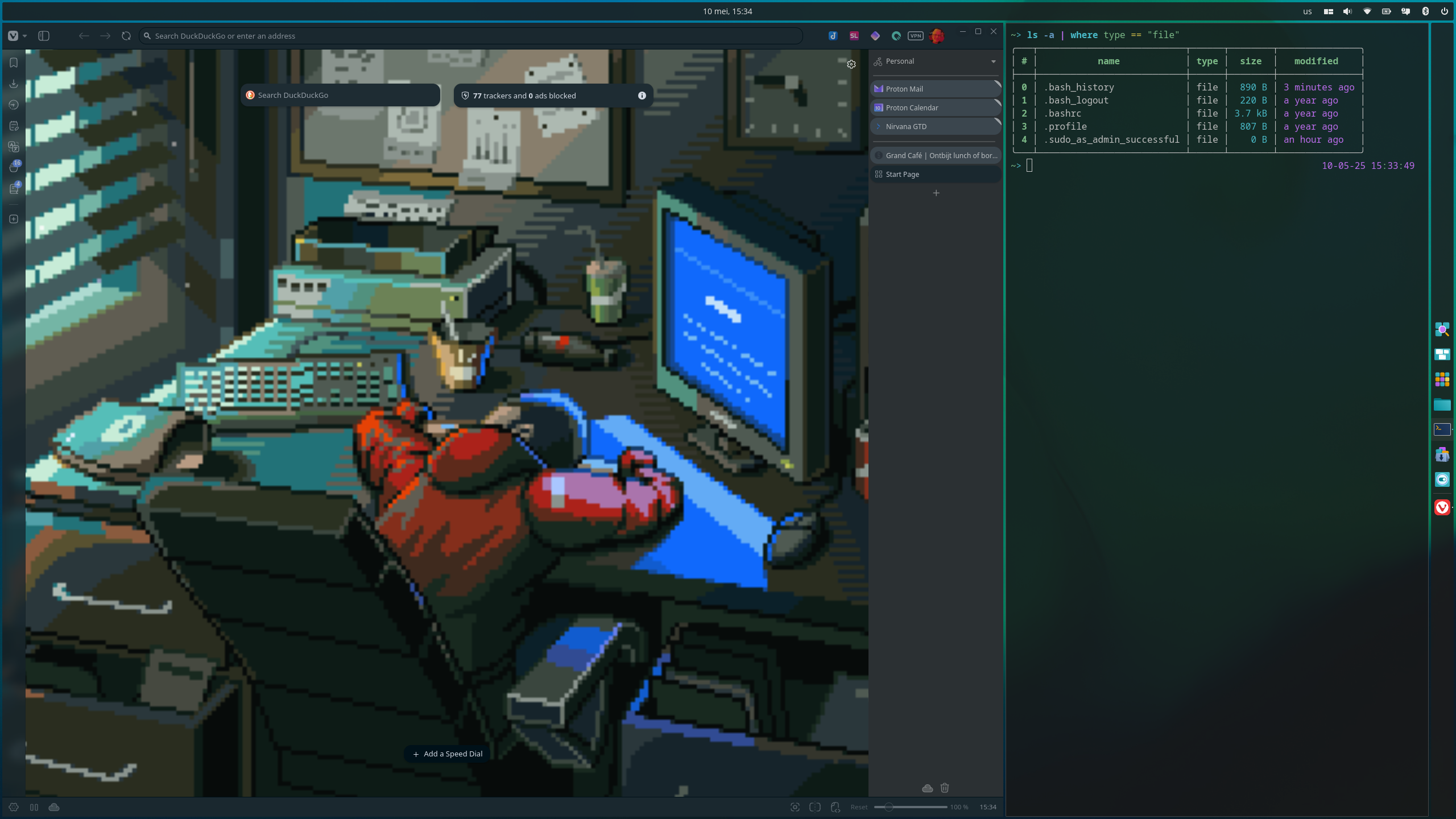Launch the search app in the dock
Screen dimensions: 1456x819
1442,329
